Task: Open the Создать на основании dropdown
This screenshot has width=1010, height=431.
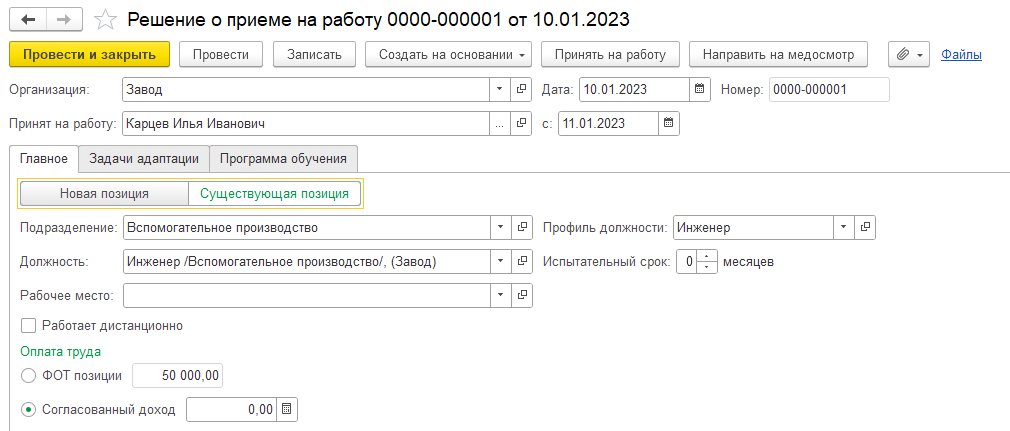Action: (x=448, y=55)
